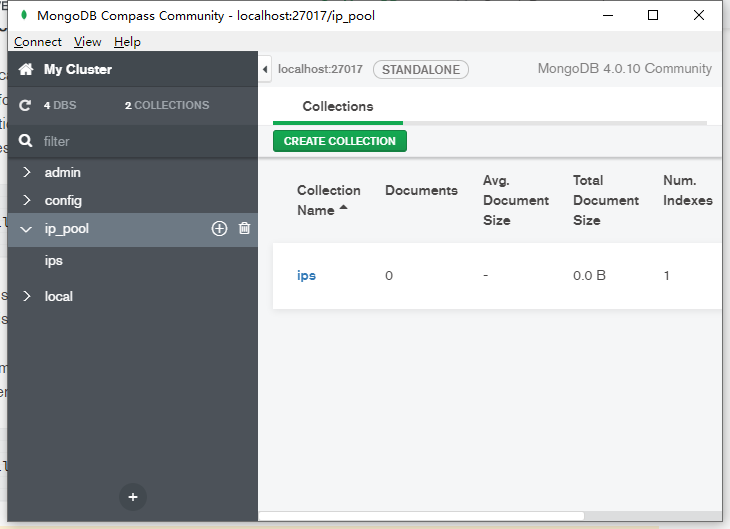Select the admin database name
This screenshot has height=529, width=730.
coord(62,173)
